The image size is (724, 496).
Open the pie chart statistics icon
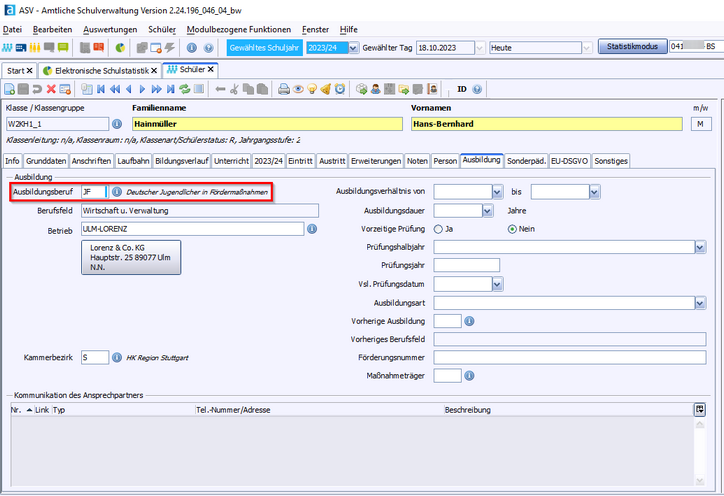[x=120, y=48]
